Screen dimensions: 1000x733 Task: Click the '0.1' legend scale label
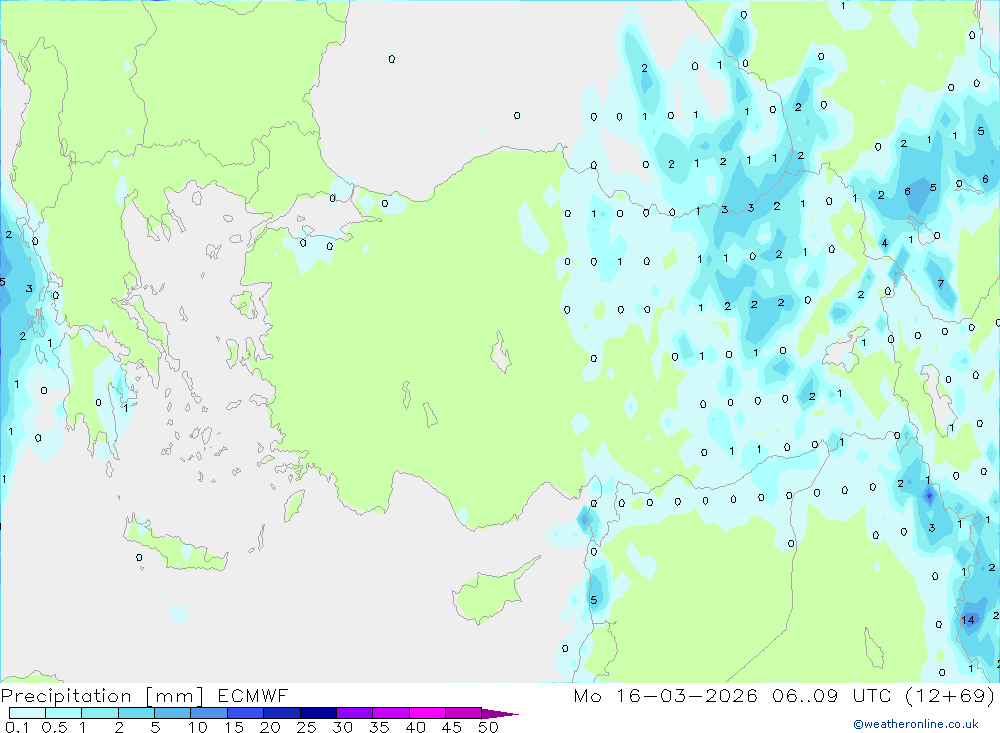16,727
